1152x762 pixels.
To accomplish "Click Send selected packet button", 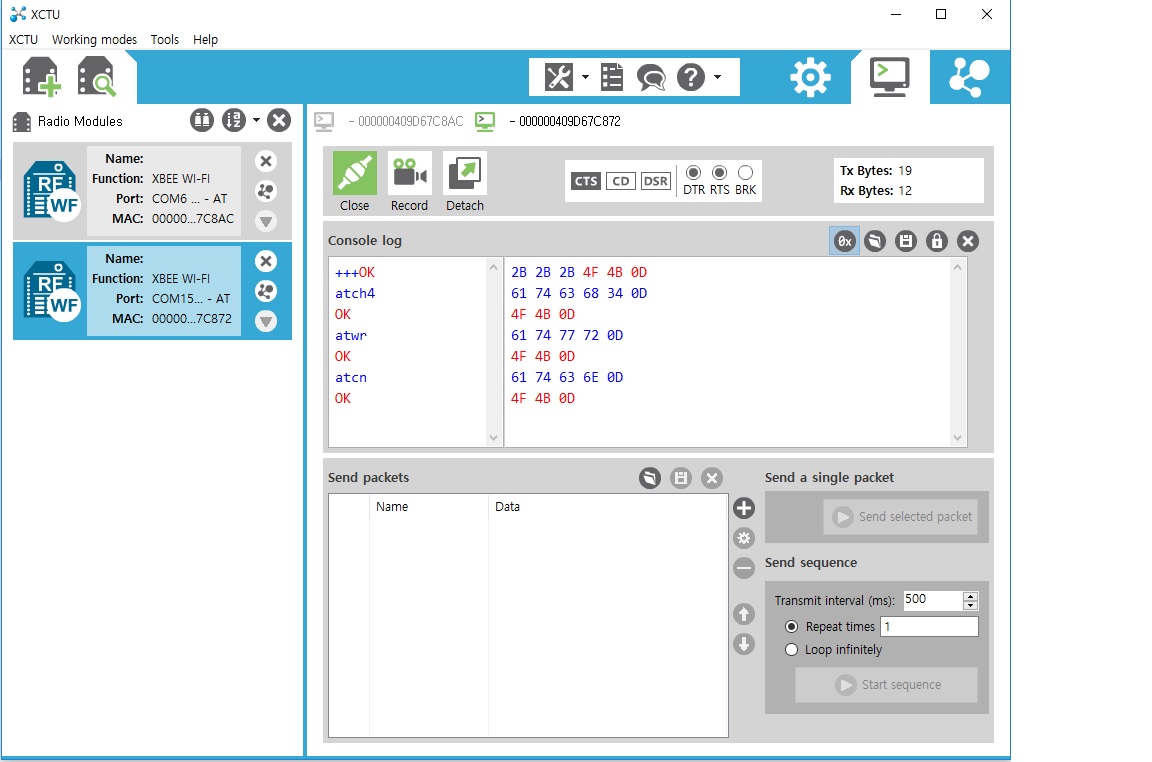I will [x=901, y=517].
